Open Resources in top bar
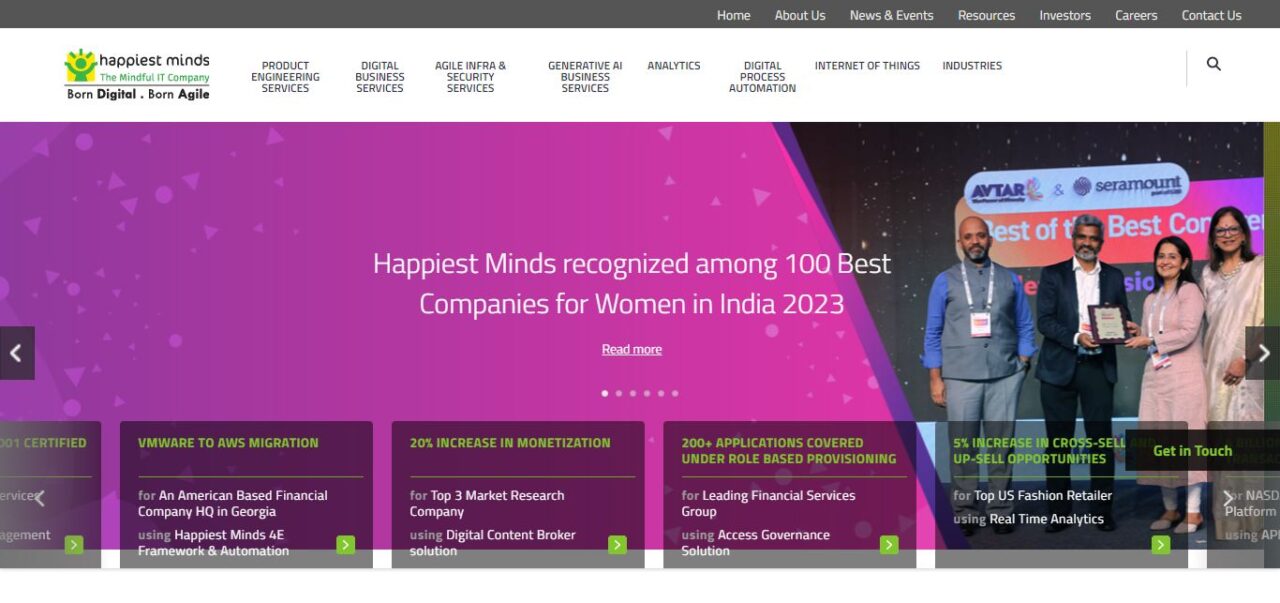The height and width of the screenshot is (603, 1280). (x=986, y=15)
